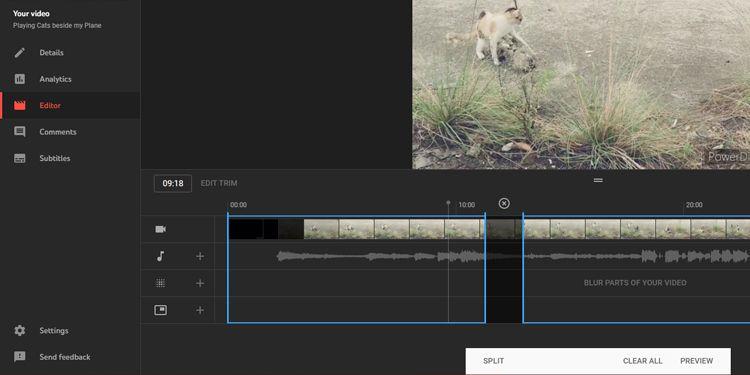The image size is (750, 375).
Task: Click the Your video heading
Action: [x=31, y=14]
